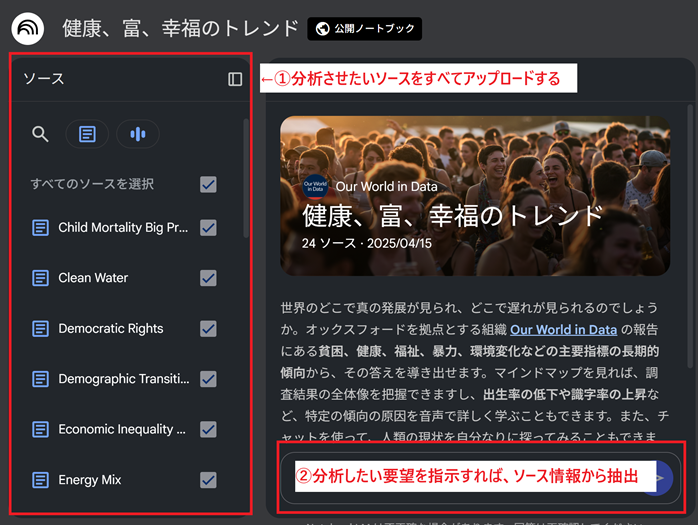Uncheck the Democratic Rights source checkbox
The height and width of the screenshot is (525, 698).
point(208,329)
